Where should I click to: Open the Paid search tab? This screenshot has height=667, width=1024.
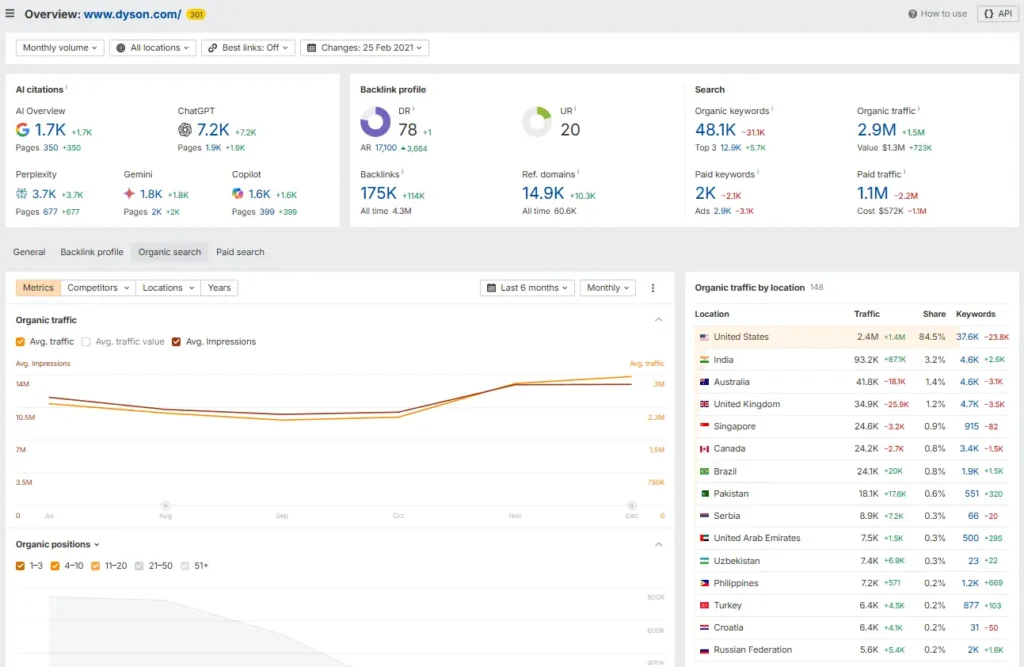[x=239, y=252]
